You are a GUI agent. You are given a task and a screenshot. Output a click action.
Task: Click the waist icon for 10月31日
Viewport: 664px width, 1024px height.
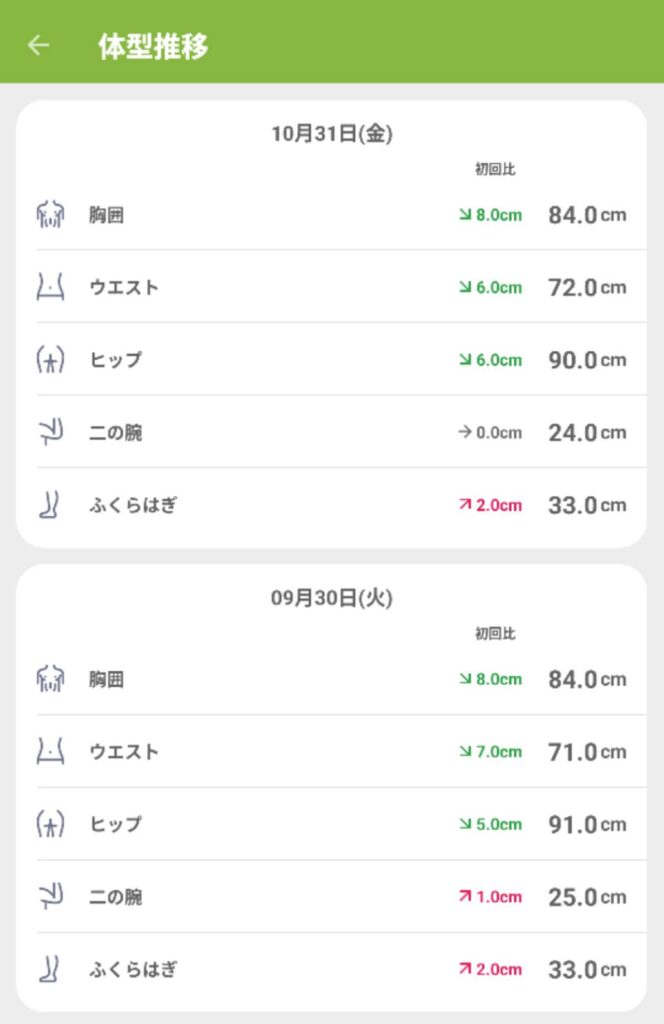point(50,287)
